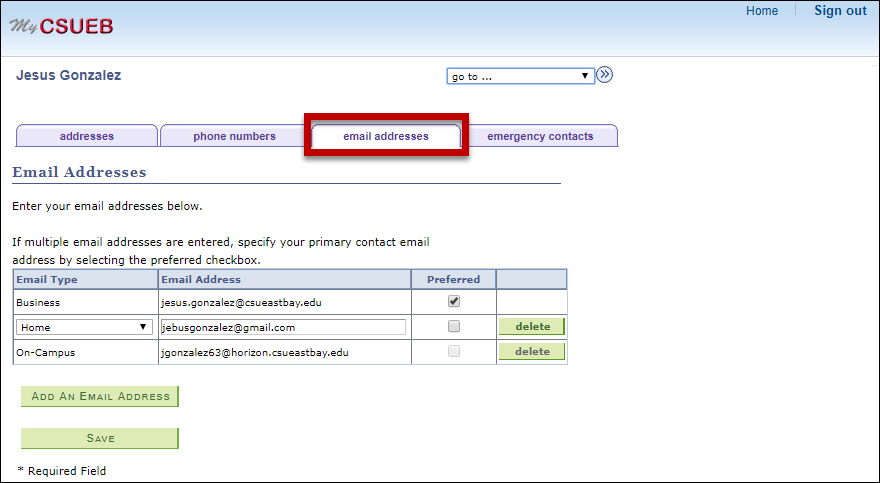Uncheck Preferred for Business email
The height and width of the screenshot is (483, 880).
click(x=453, y=301)
